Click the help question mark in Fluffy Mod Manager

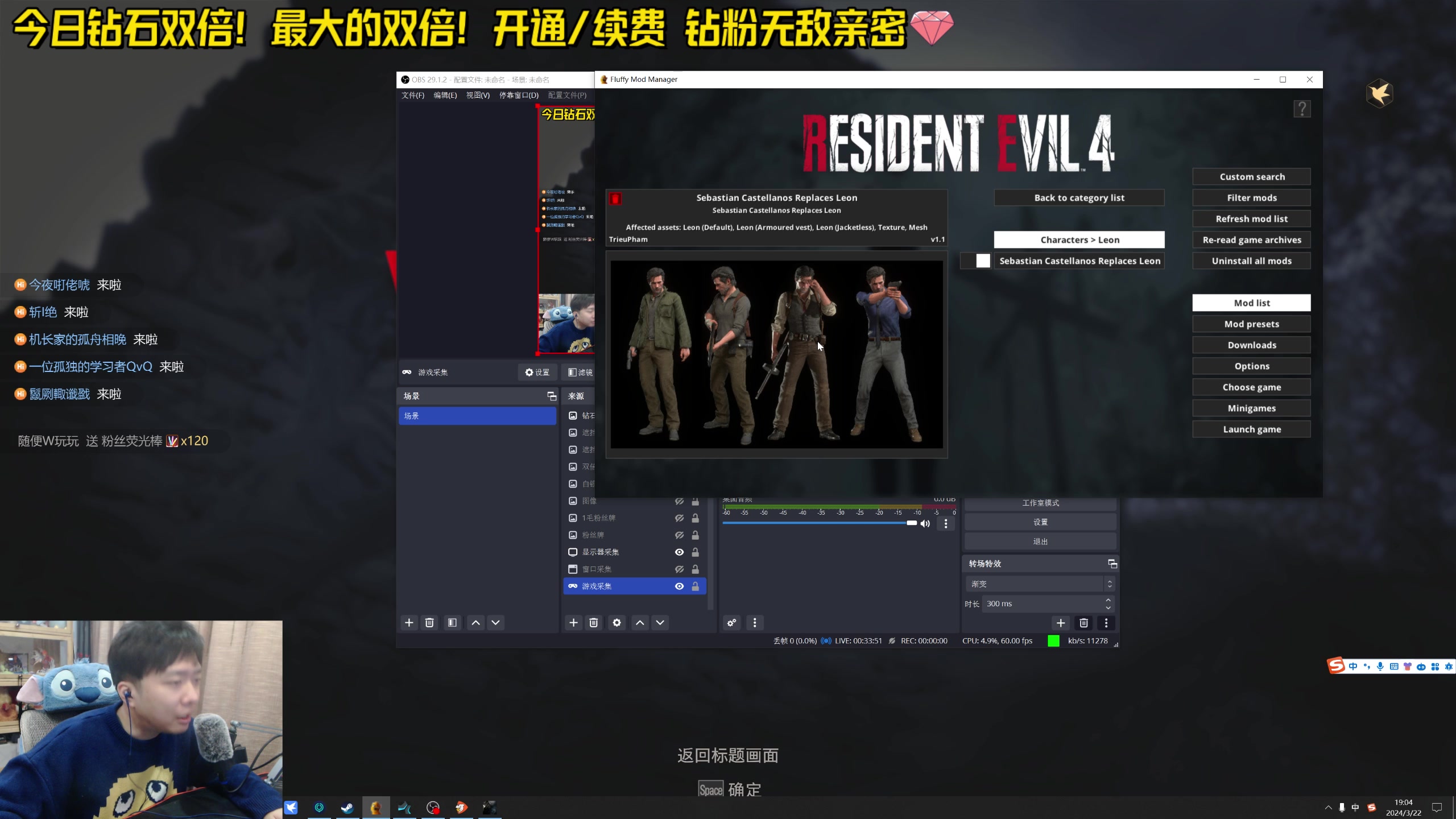click(x=1302, y=109)
